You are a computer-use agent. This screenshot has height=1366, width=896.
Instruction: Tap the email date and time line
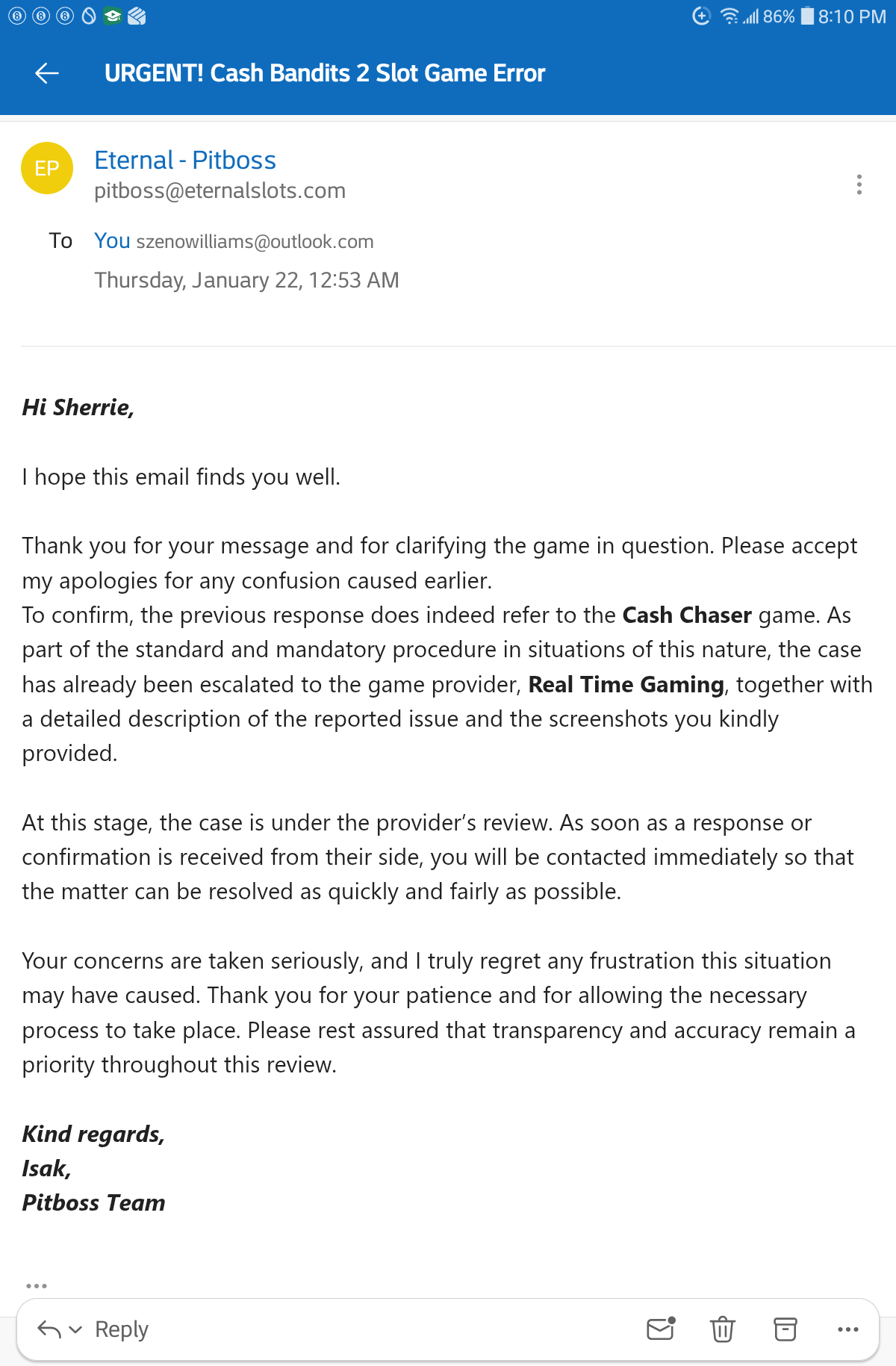(246, 280)
